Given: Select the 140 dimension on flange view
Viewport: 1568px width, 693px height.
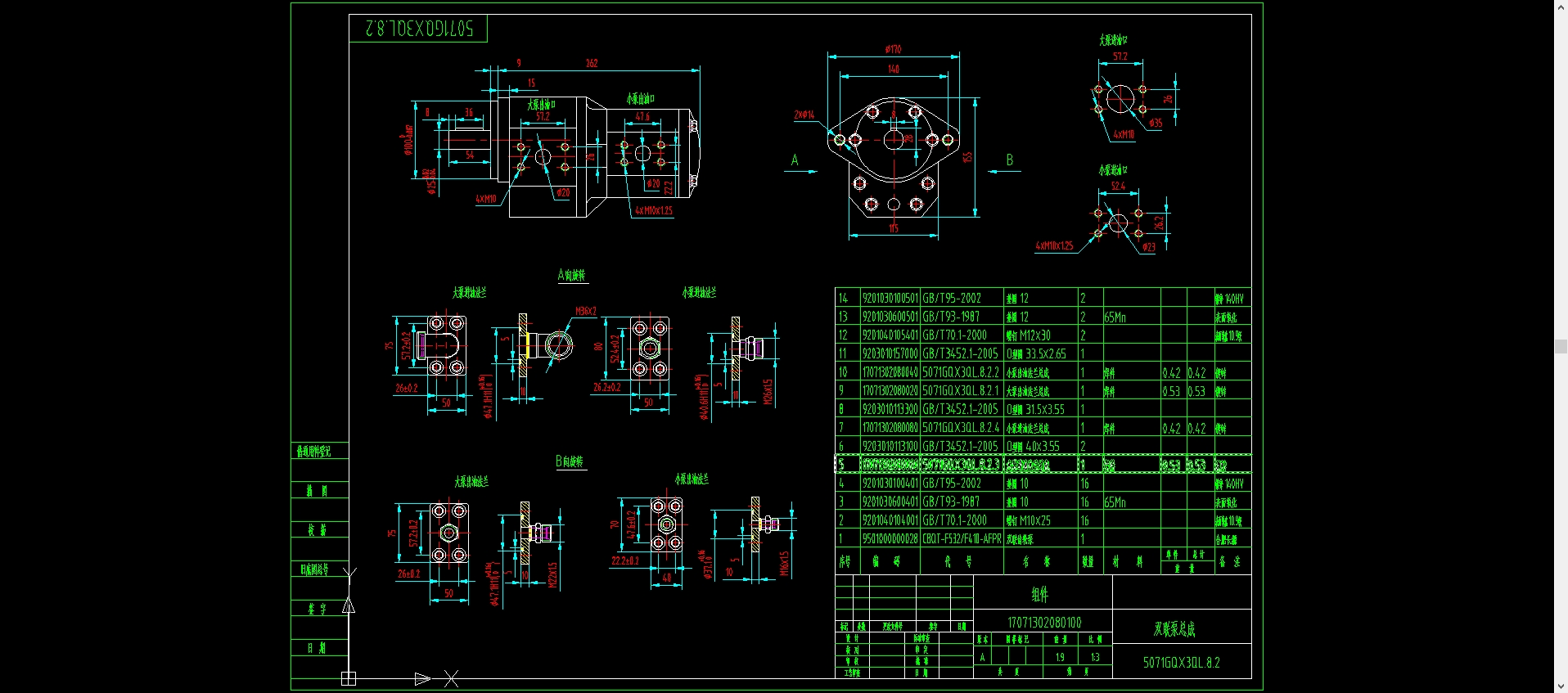Looking at the screenshot, I should [893, 70].
